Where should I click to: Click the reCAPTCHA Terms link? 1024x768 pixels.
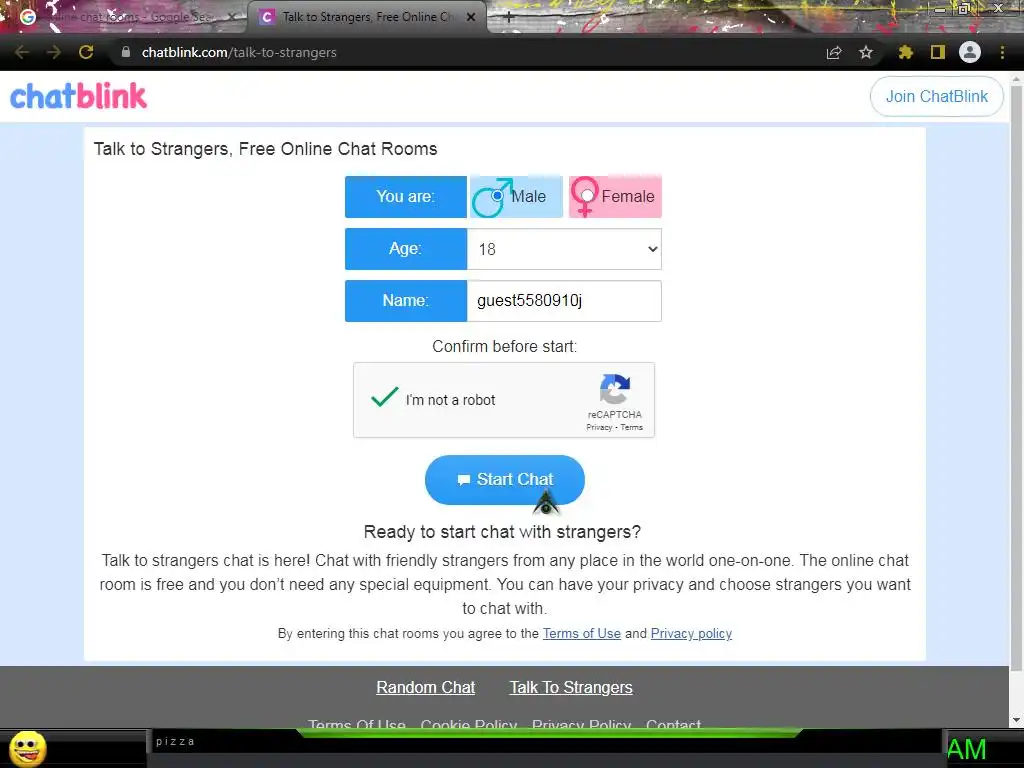tap(632, 427)
